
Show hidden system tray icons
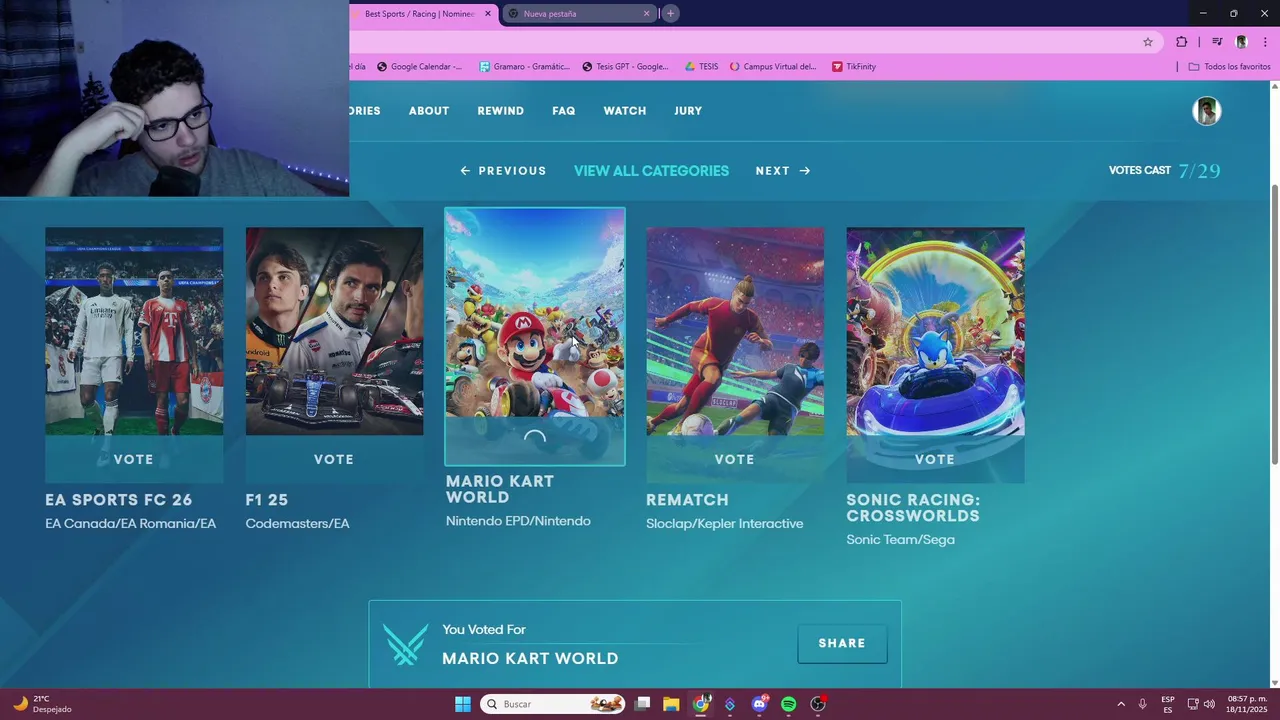tap(1120, 704)
